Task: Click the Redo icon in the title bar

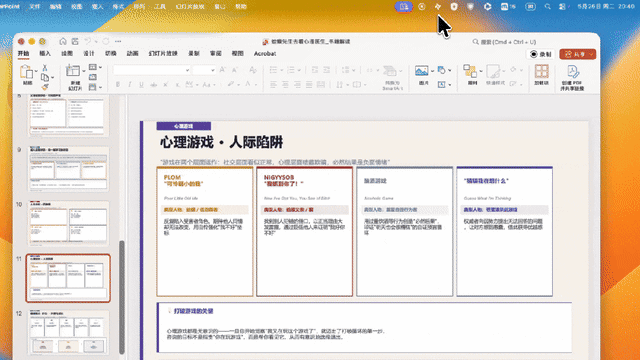Action: click(106, 42)
